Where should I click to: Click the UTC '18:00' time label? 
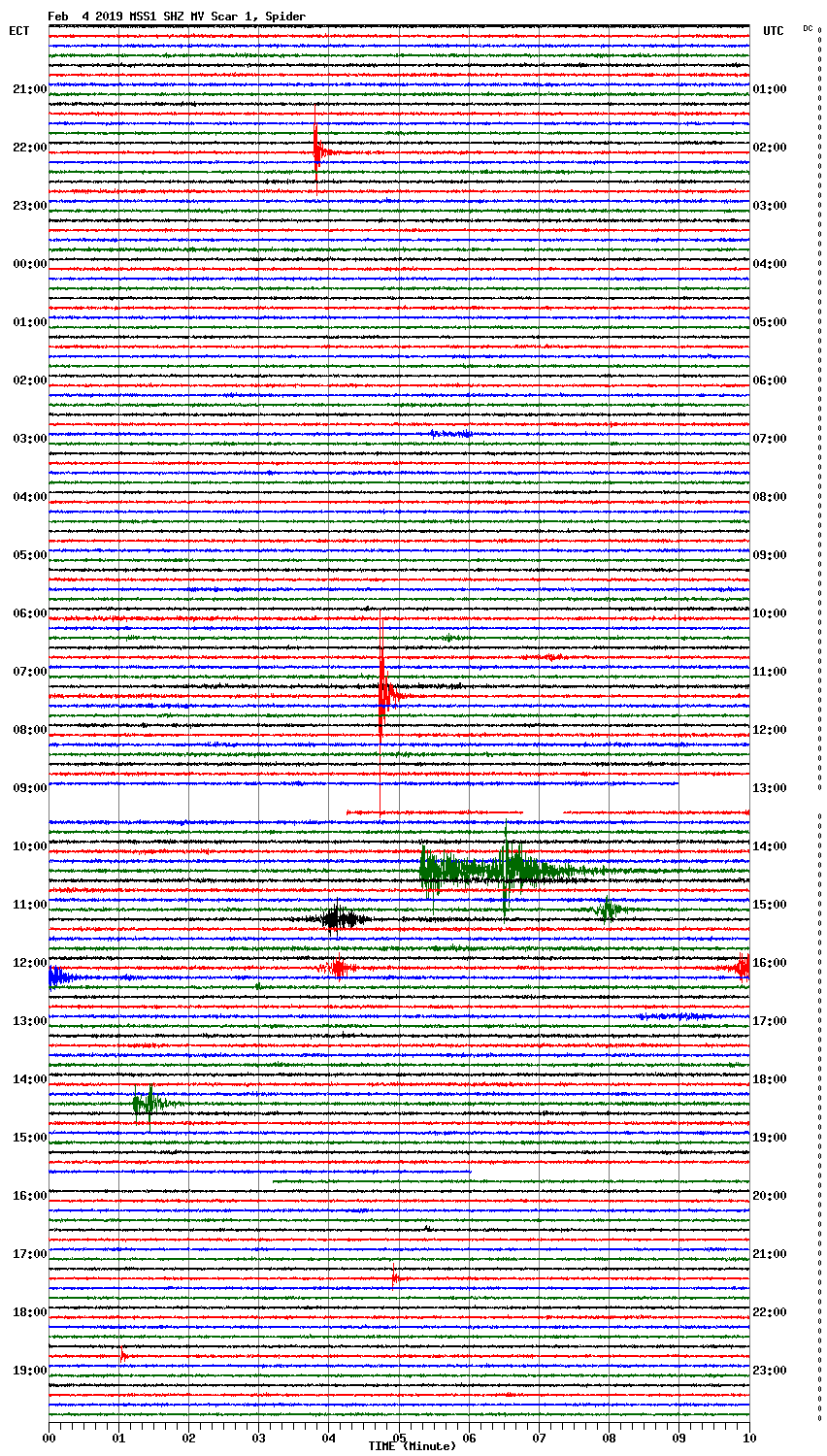[770, 1079]
